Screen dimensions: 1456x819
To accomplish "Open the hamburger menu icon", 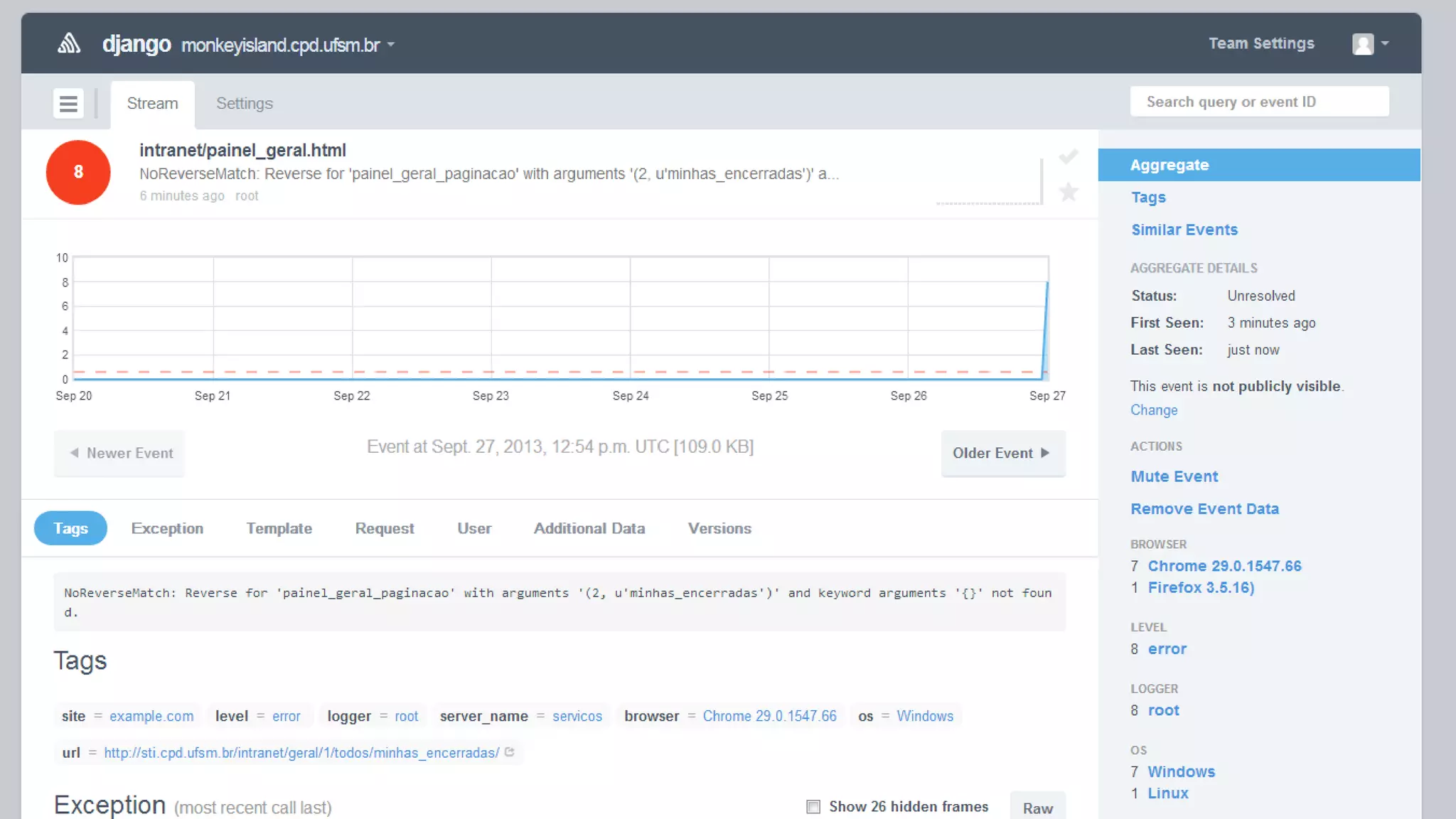I will (x=68, y=104).
